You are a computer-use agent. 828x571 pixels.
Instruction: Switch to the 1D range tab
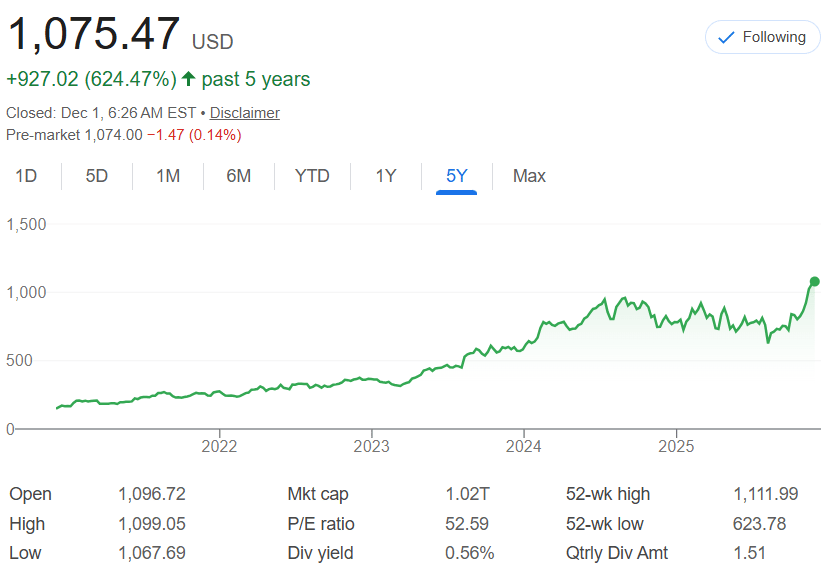pyautogui.click(x=26, y=176)
